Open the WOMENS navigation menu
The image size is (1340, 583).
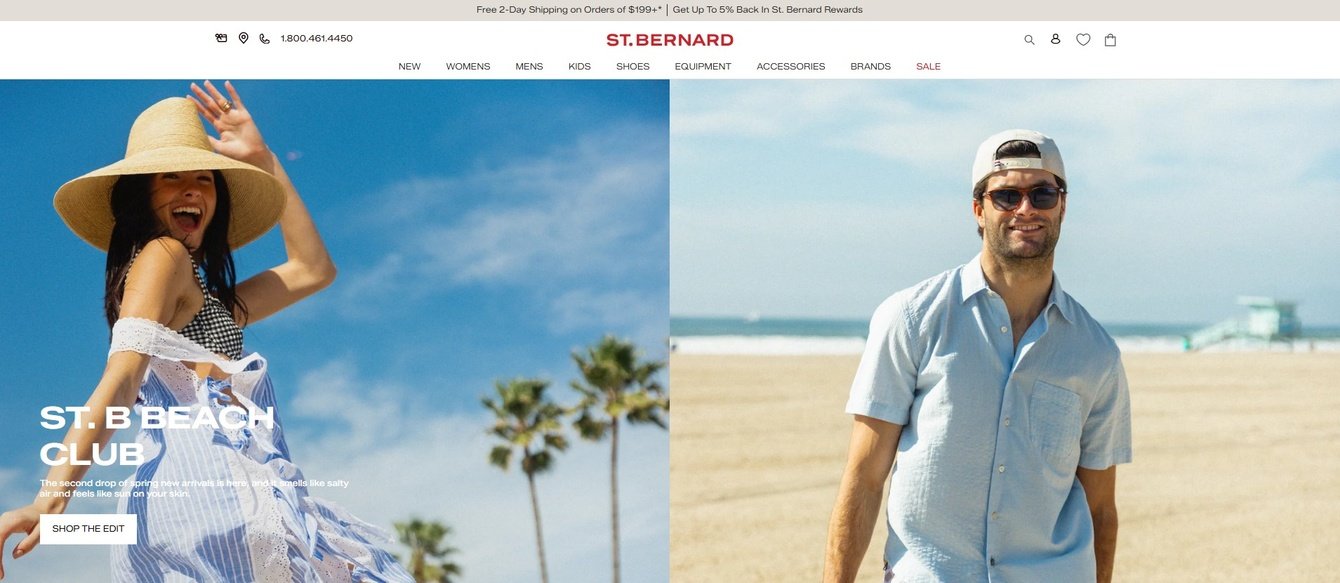pyautogui.click(x=468, y=67)
